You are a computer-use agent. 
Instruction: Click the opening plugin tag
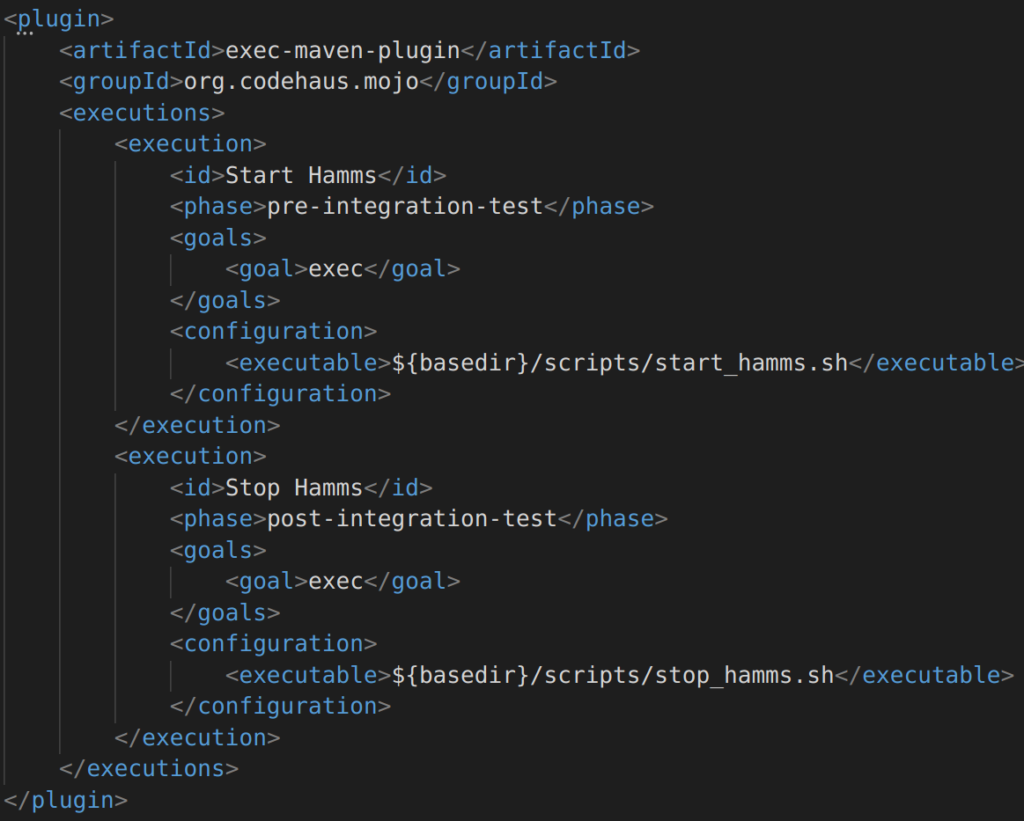pos(59,18)
